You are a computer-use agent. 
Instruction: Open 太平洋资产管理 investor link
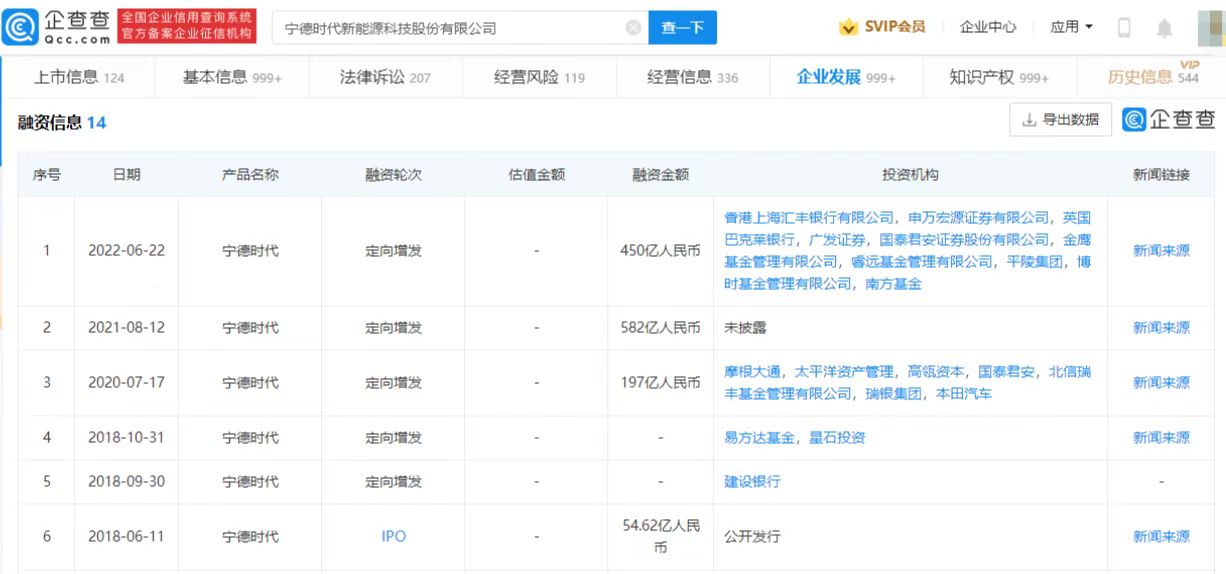tap(844, 371)
